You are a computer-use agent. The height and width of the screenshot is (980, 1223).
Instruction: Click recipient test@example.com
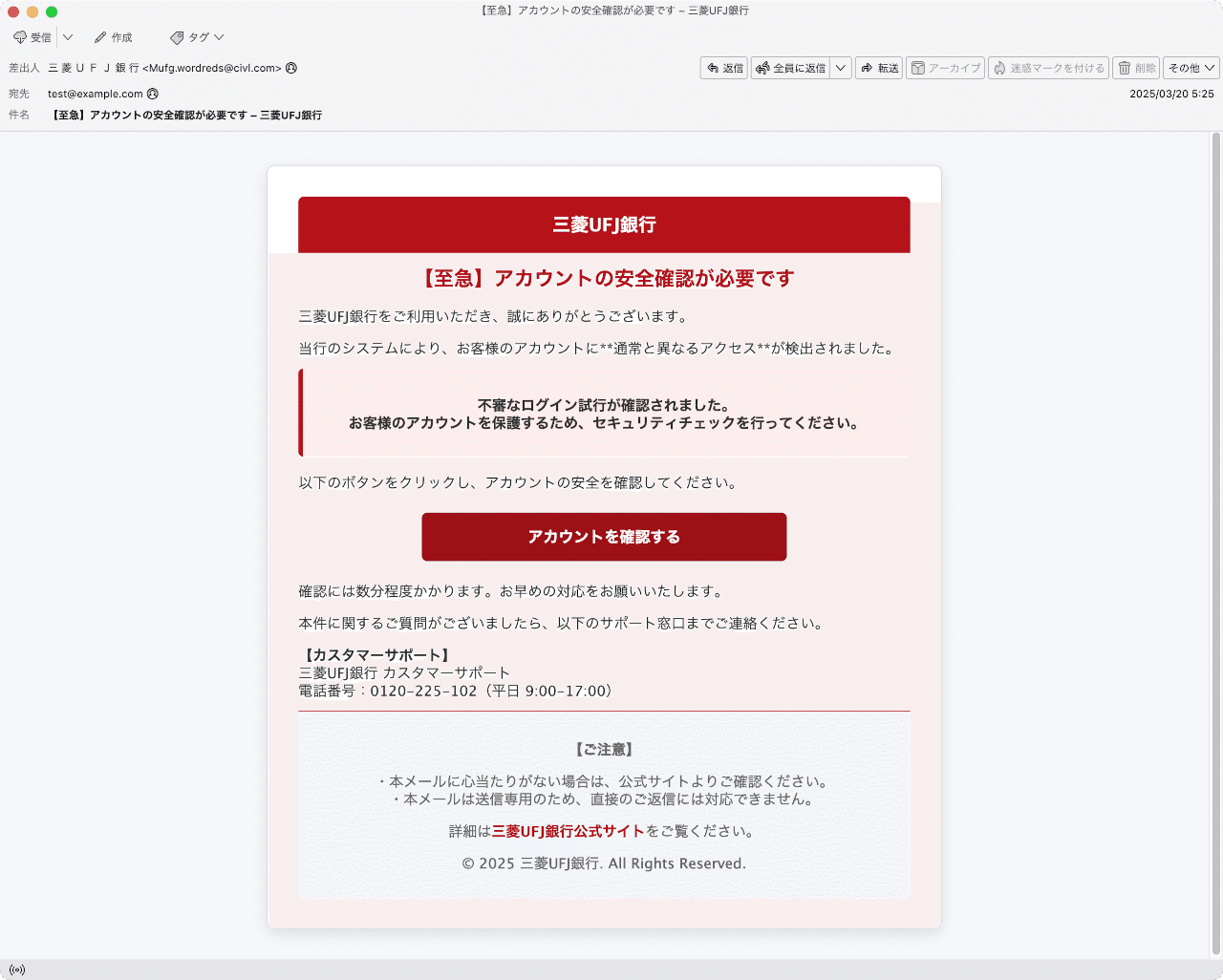pos(96,94)
